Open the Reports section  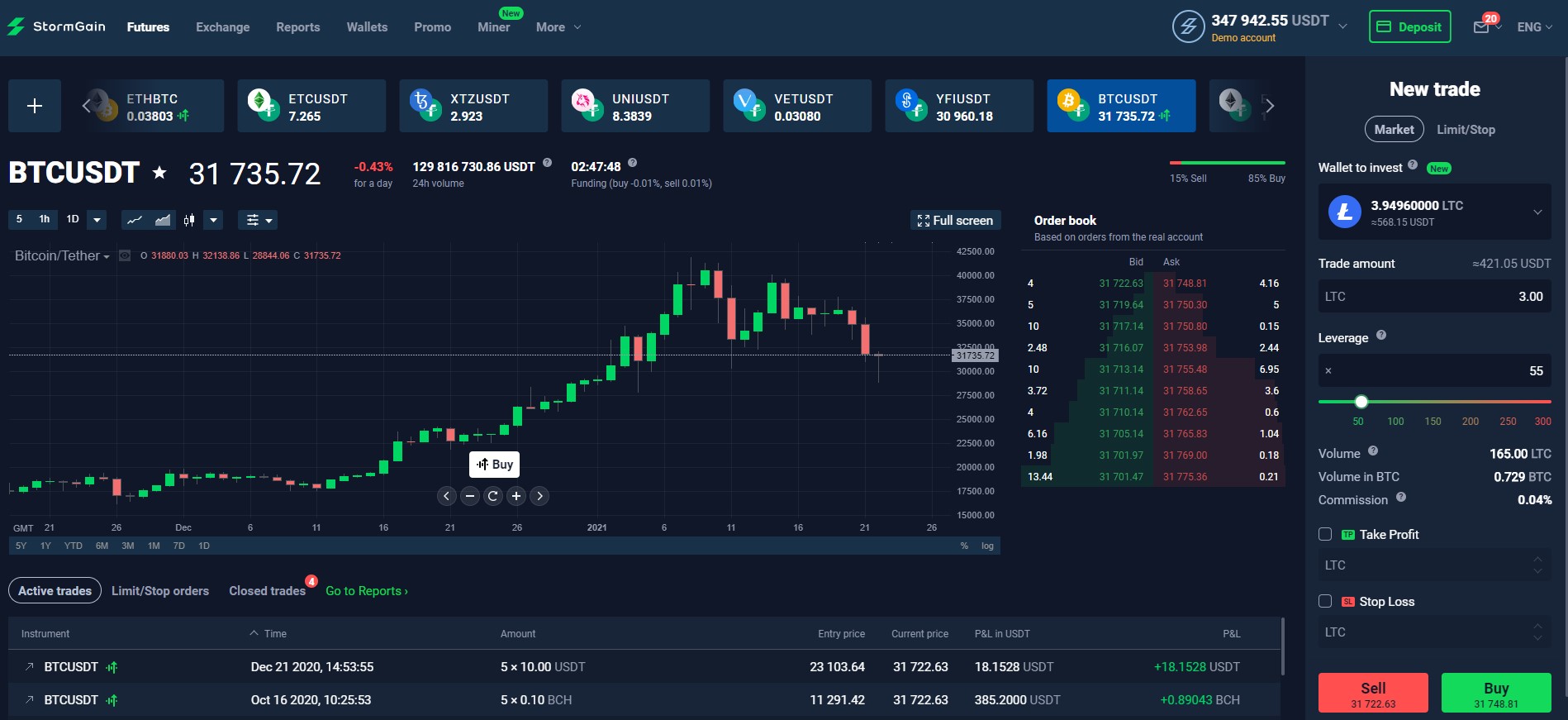(x=298, y=27)
